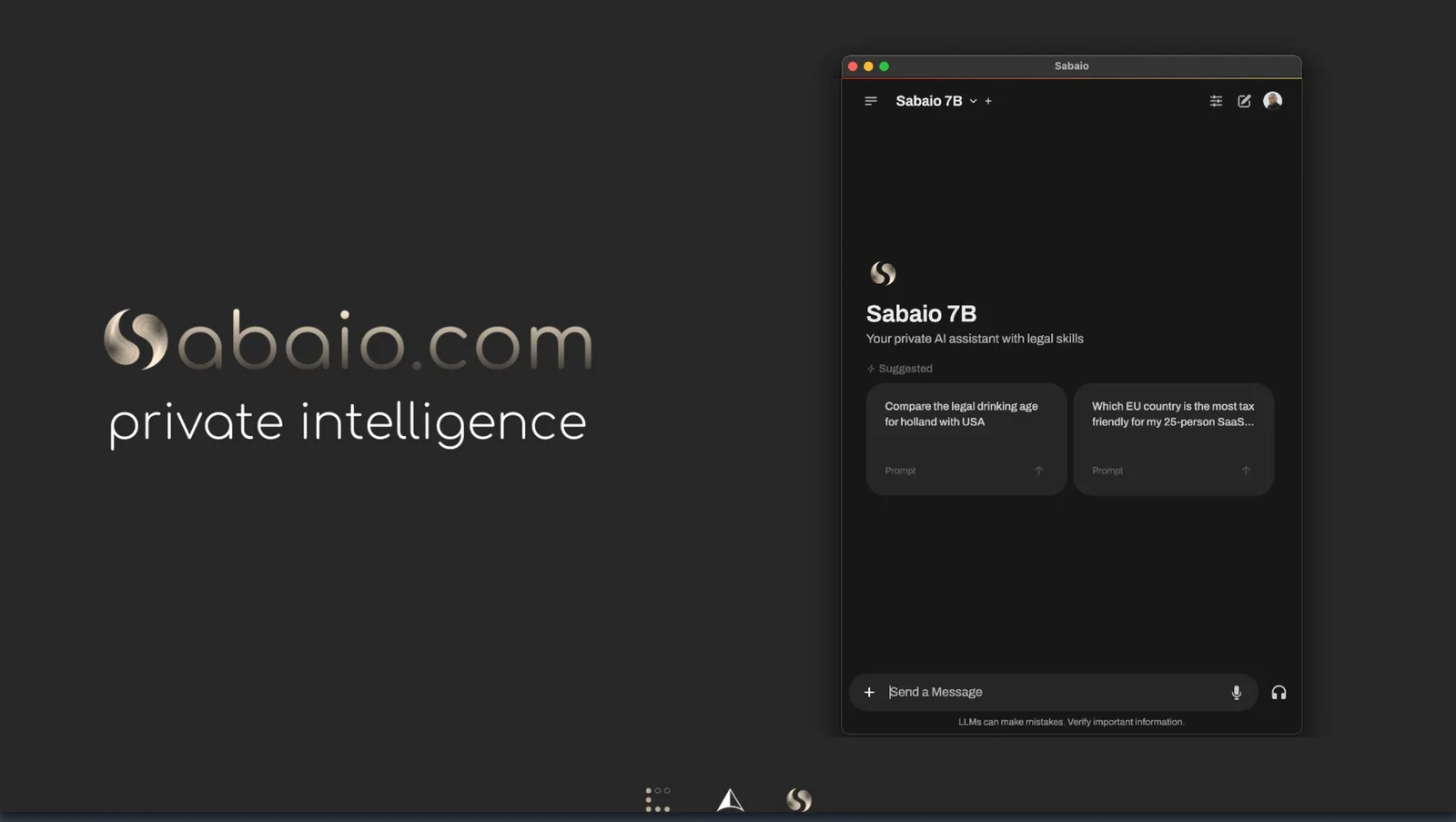The image size is (1456, 822).
Task: Maximize the Sabaio window with the green button
Action: [884, 66]
